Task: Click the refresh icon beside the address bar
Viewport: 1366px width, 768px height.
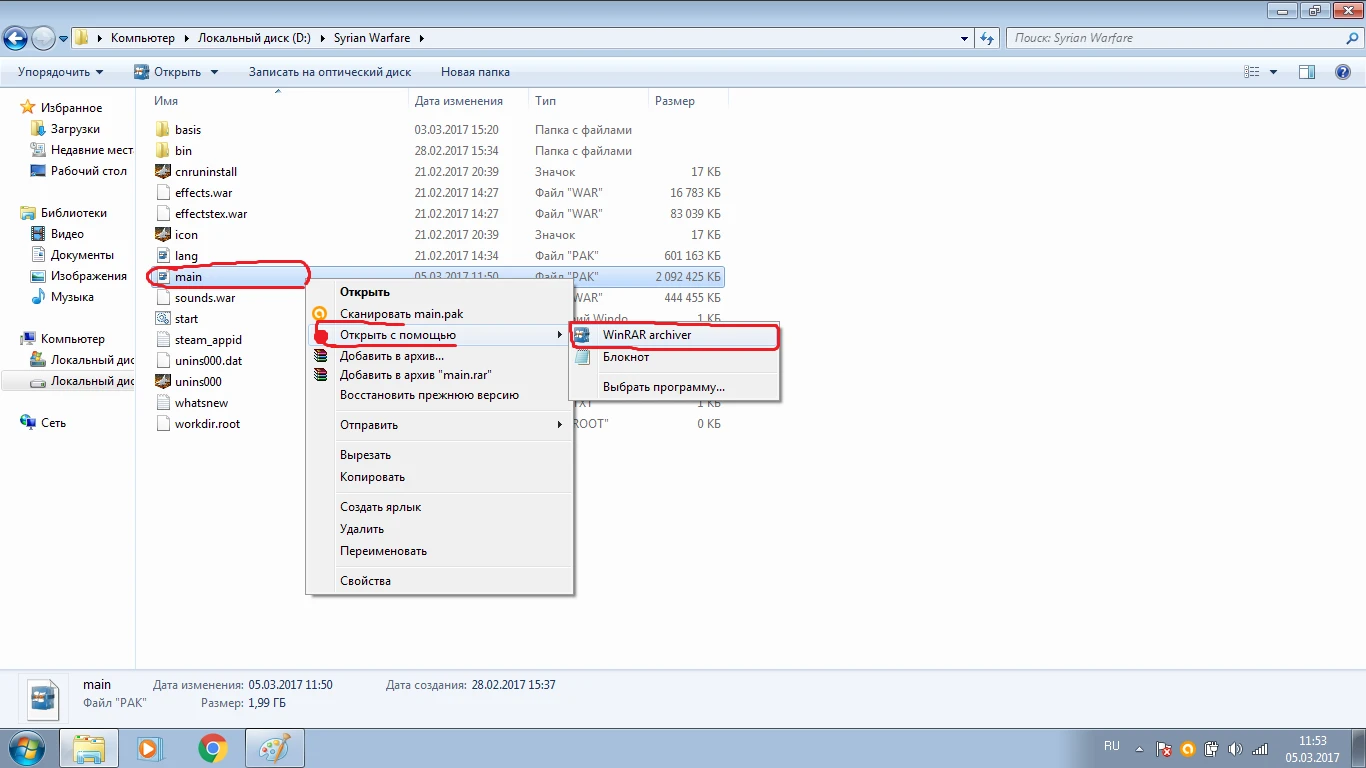Action: pos(987,38)
